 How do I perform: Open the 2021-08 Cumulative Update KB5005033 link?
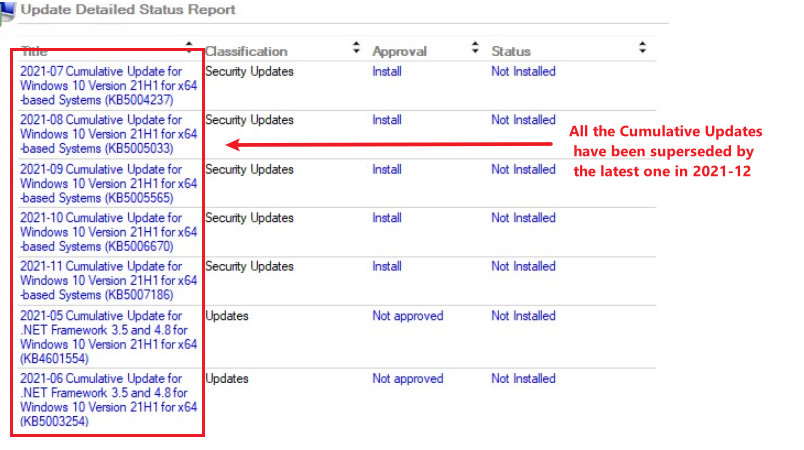[x=108, y=134]
